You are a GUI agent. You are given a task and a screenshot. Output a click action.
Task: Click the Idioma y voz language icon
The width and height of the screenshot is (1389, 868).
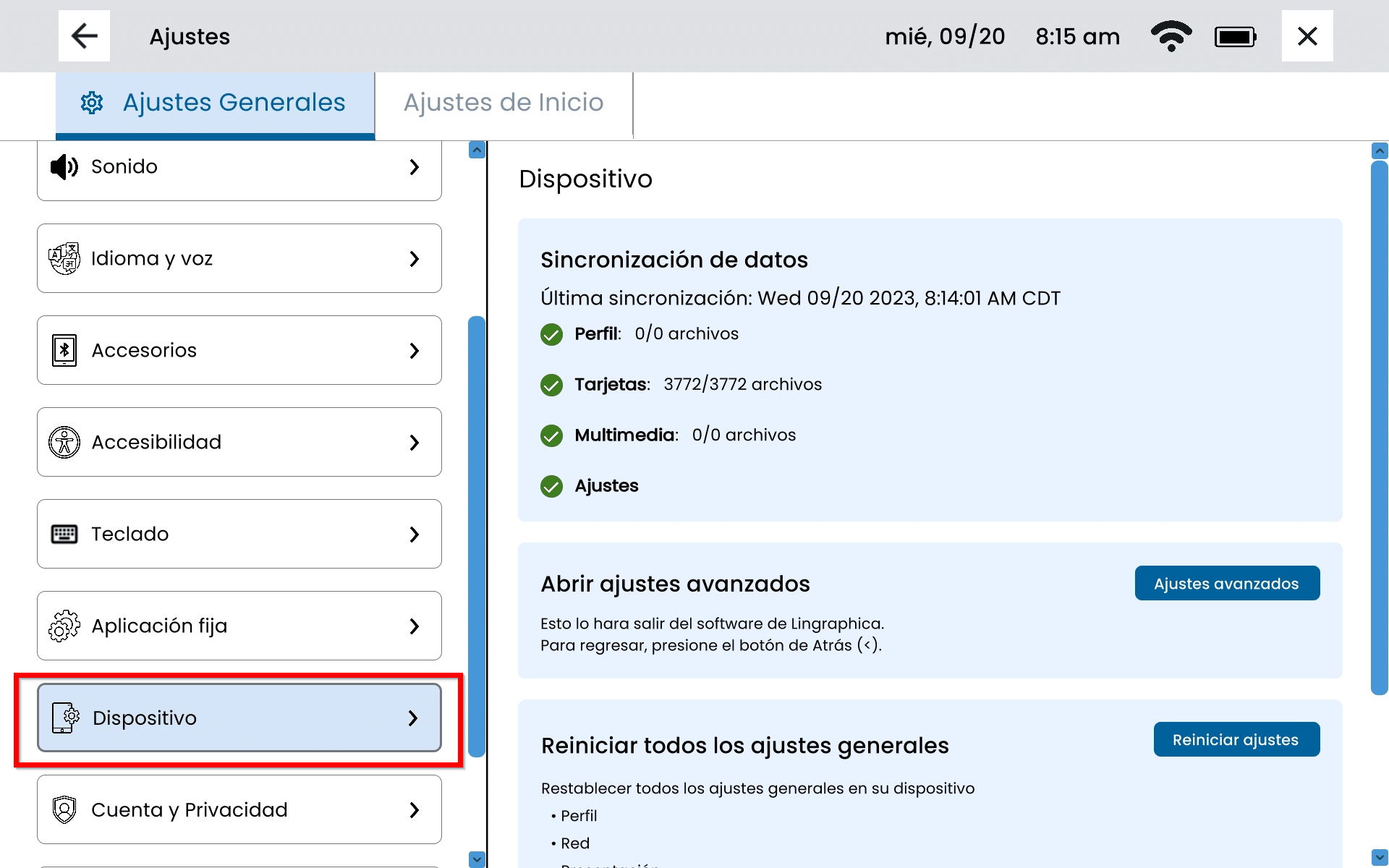64,258
